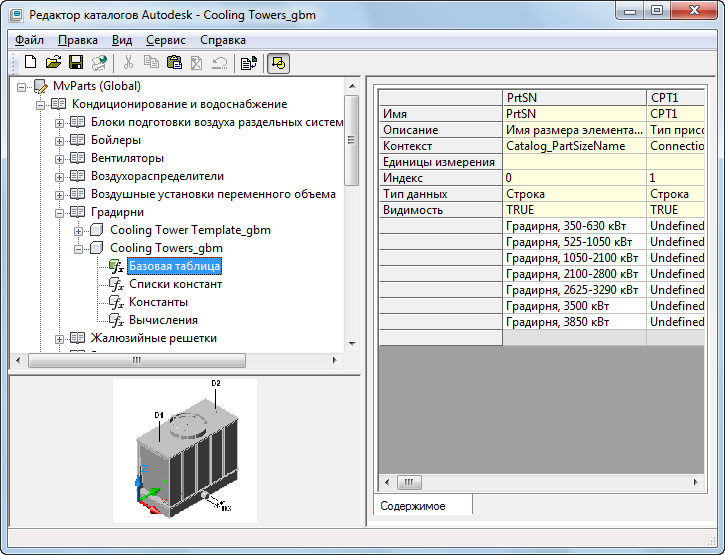
Task: Click the tree horizontal scrollbar thumb
Action: 137,360
